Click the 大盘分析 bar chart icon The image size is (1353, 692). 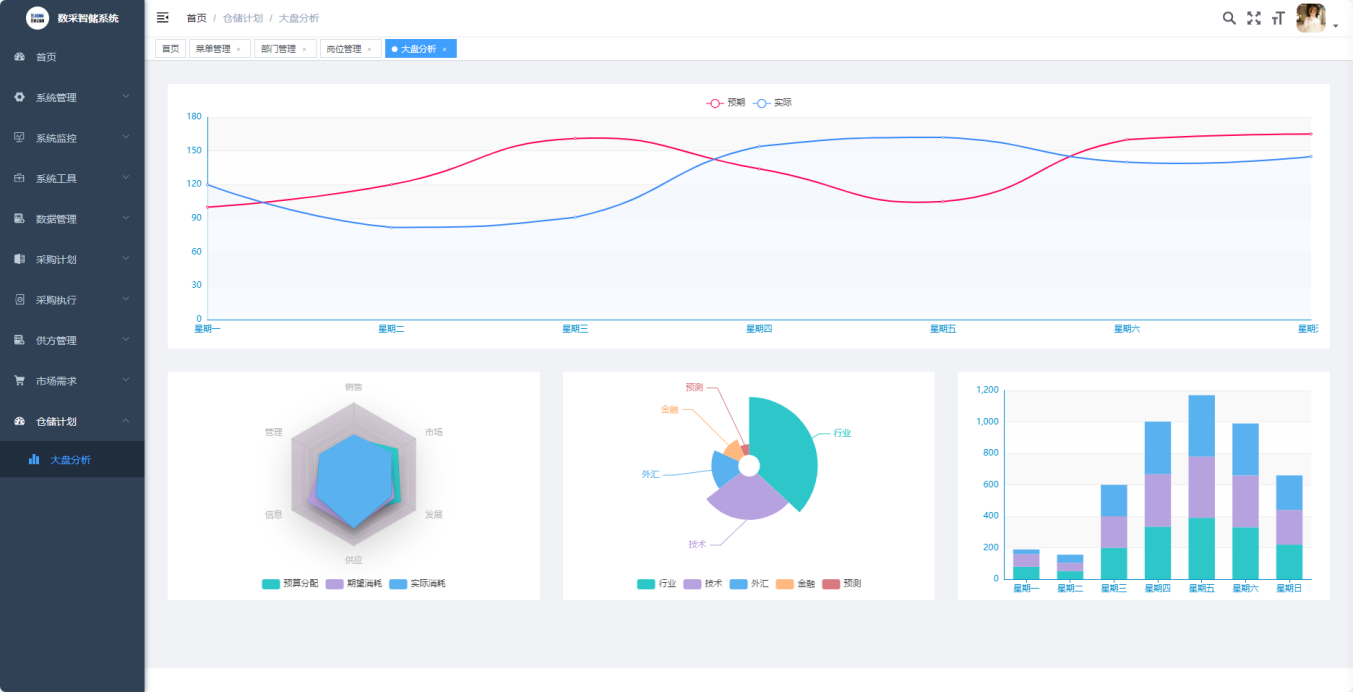coord(34,459)
